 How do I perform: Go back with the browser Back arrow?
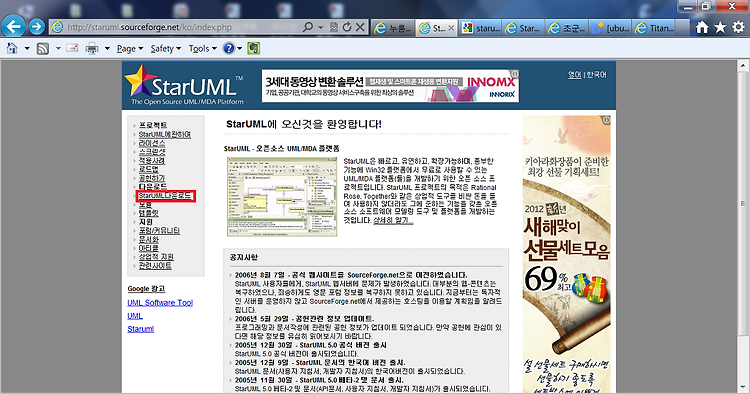13,26
